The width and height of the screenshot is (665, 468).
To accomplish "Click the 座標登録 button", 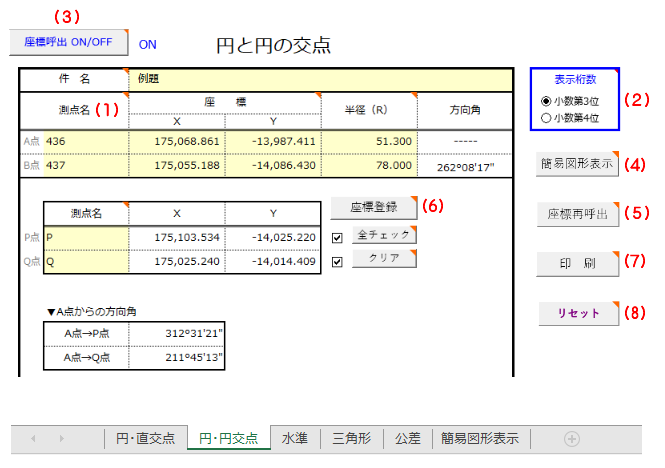I will pyautogui.click(x=375, y=207).
